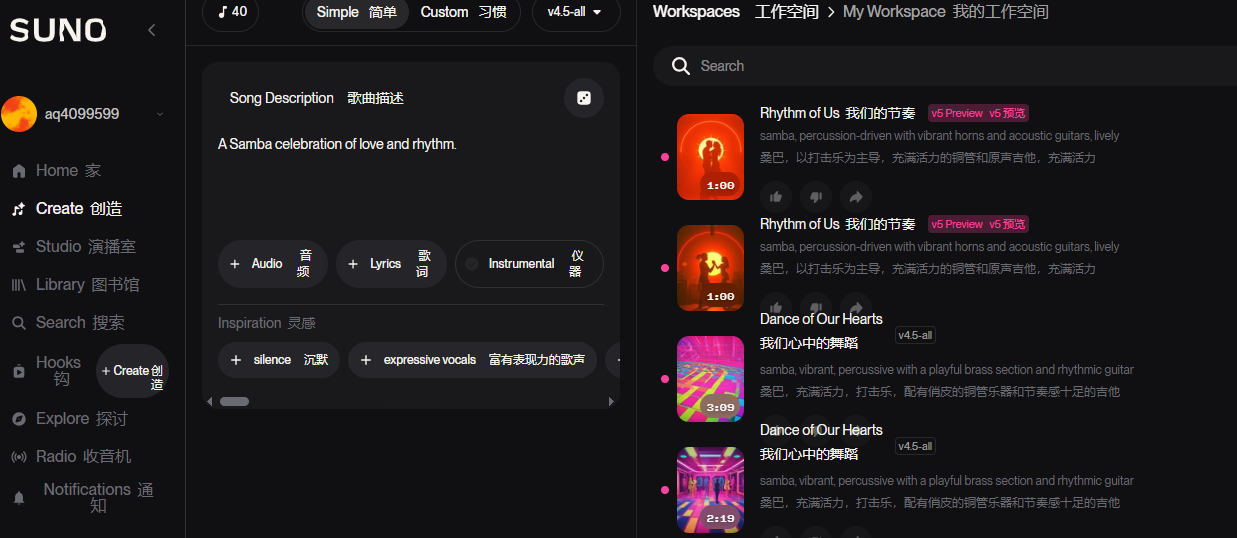1237x538 pixels.
Task: Click the Studio icon in the sidebar
Action: [18, 247]
